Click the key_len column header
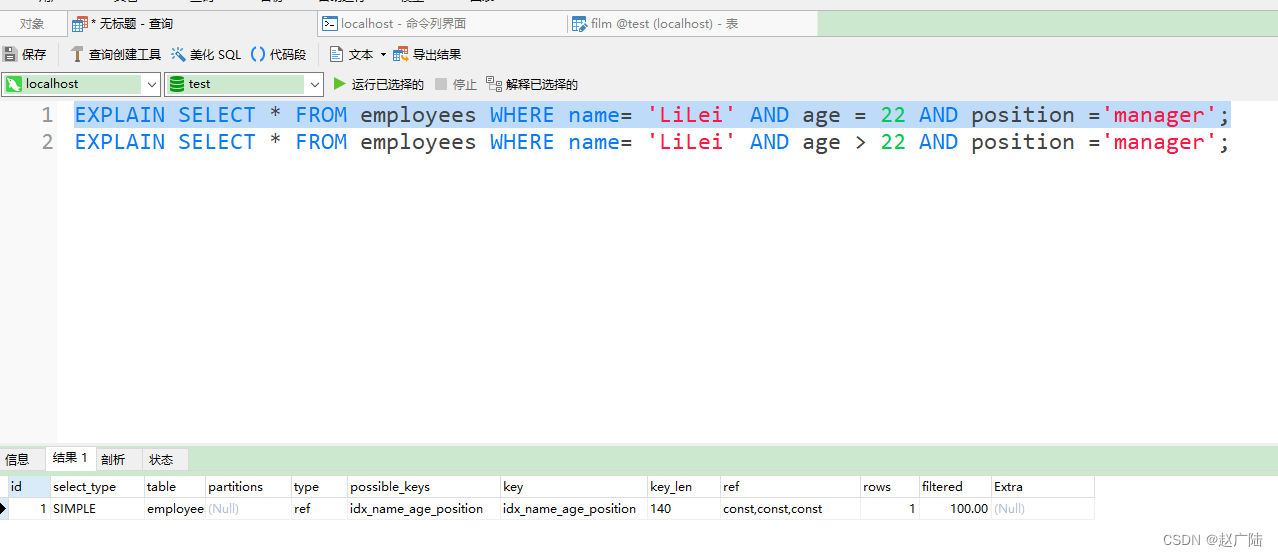Image resolution: width=1278 pixels, height=557 pixels. tap(684, 487)
